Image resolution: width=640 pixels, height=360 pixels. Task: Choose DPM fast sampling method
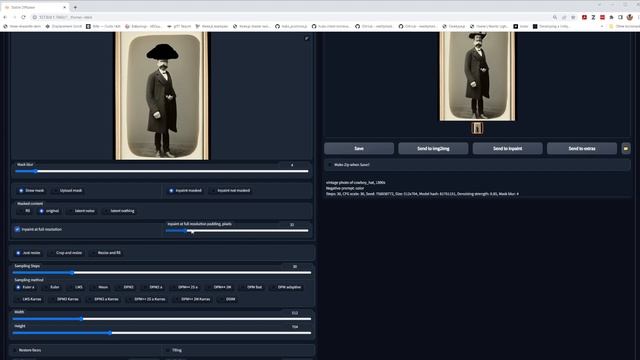(x=251, y=287)
